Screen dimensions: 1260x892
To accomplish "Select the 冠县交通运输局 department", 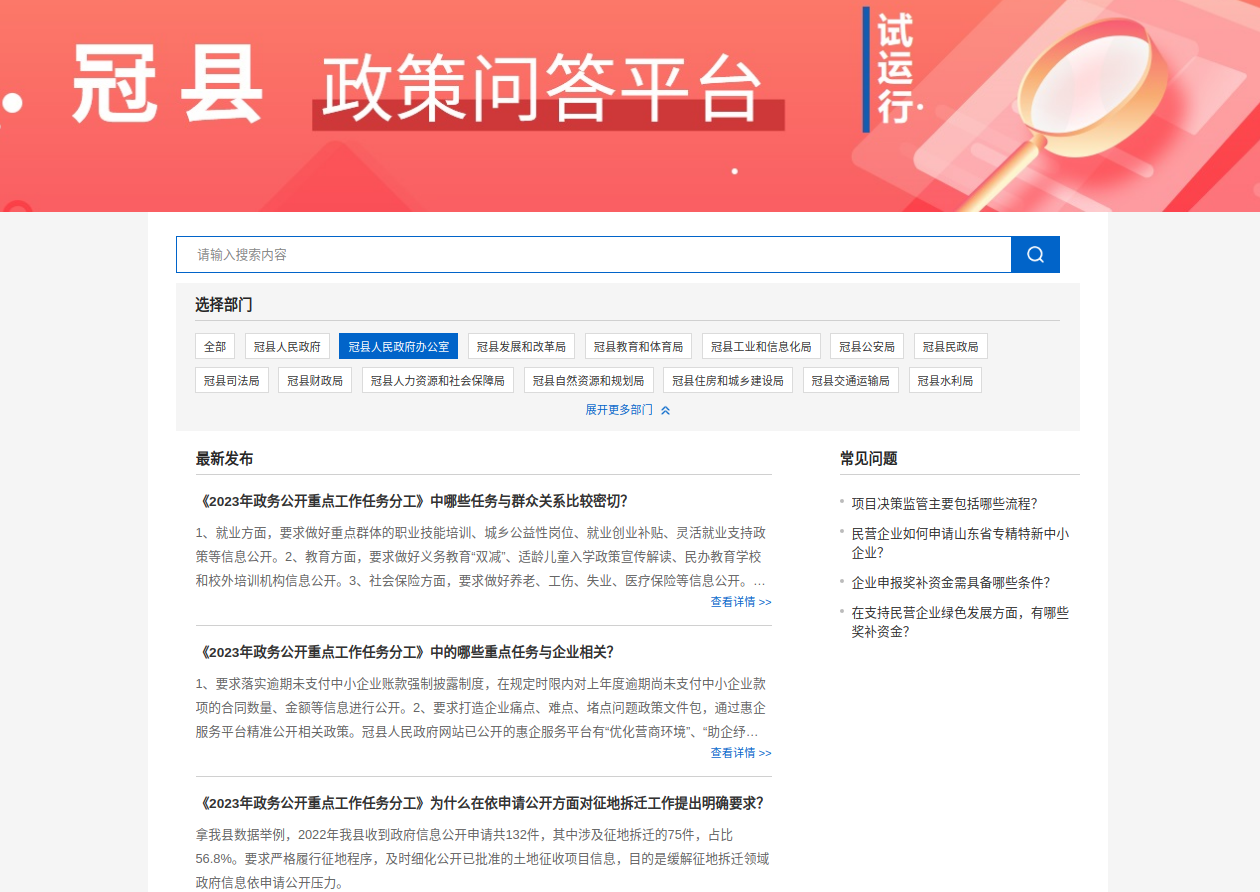I will click(x=851, y=380).
